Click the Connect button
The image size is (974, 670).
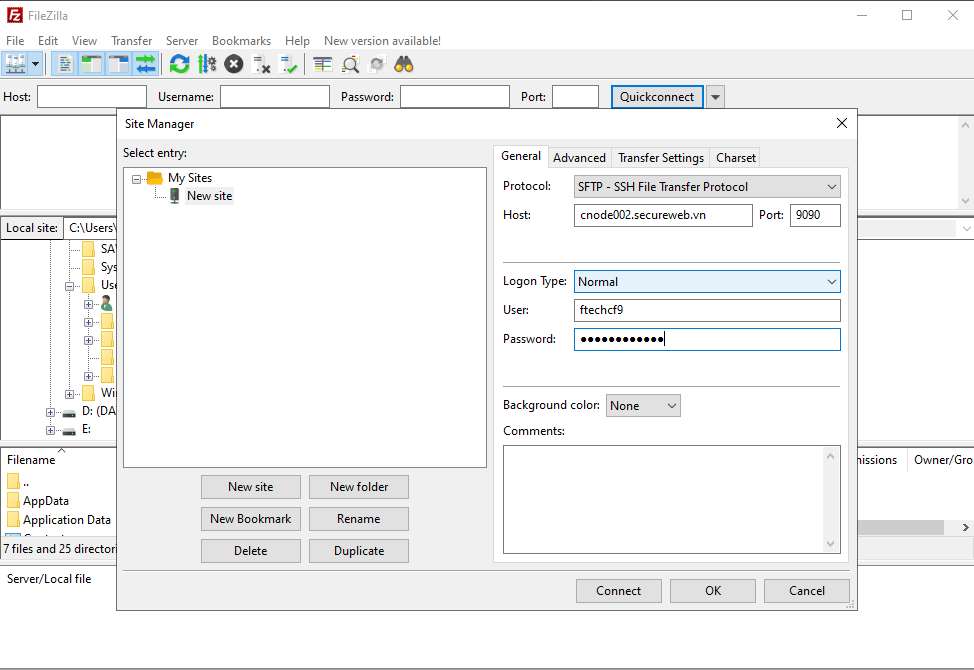click(x=619, y=591)
